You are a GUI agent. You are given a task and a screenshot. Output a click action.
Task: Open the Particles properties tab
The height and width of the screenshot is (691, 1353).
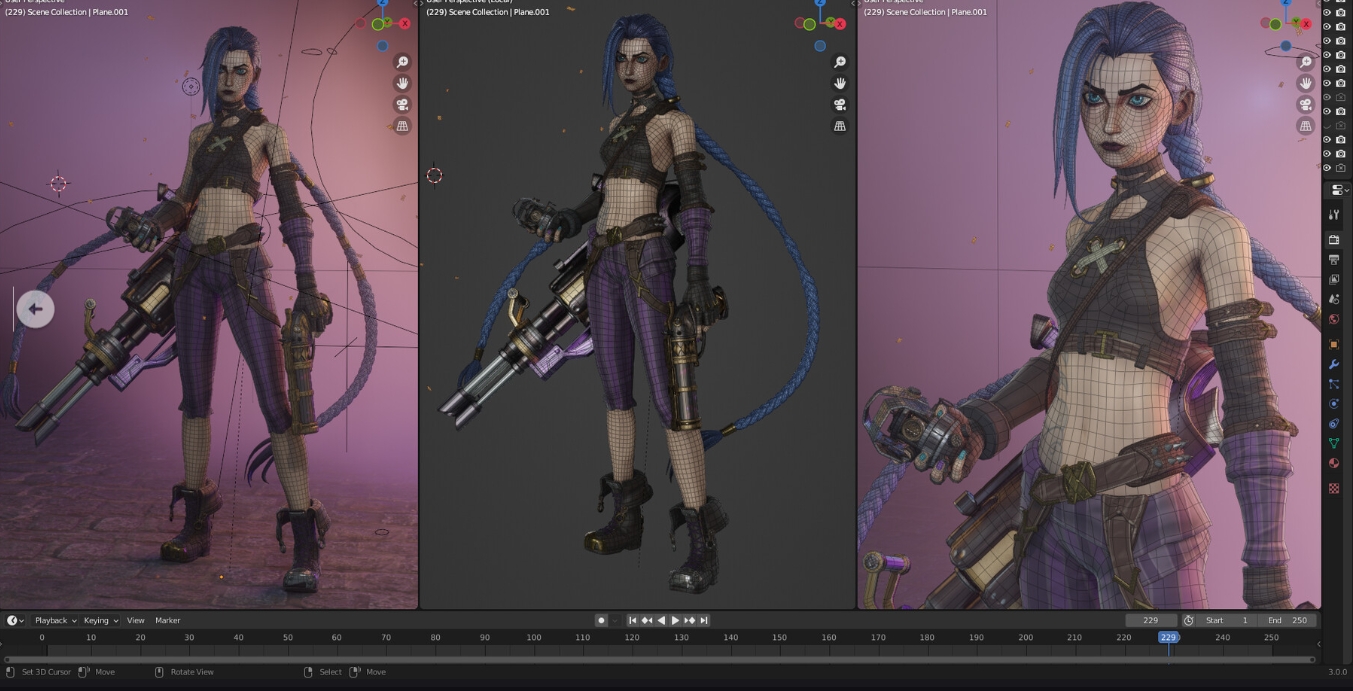point(1334,384)
